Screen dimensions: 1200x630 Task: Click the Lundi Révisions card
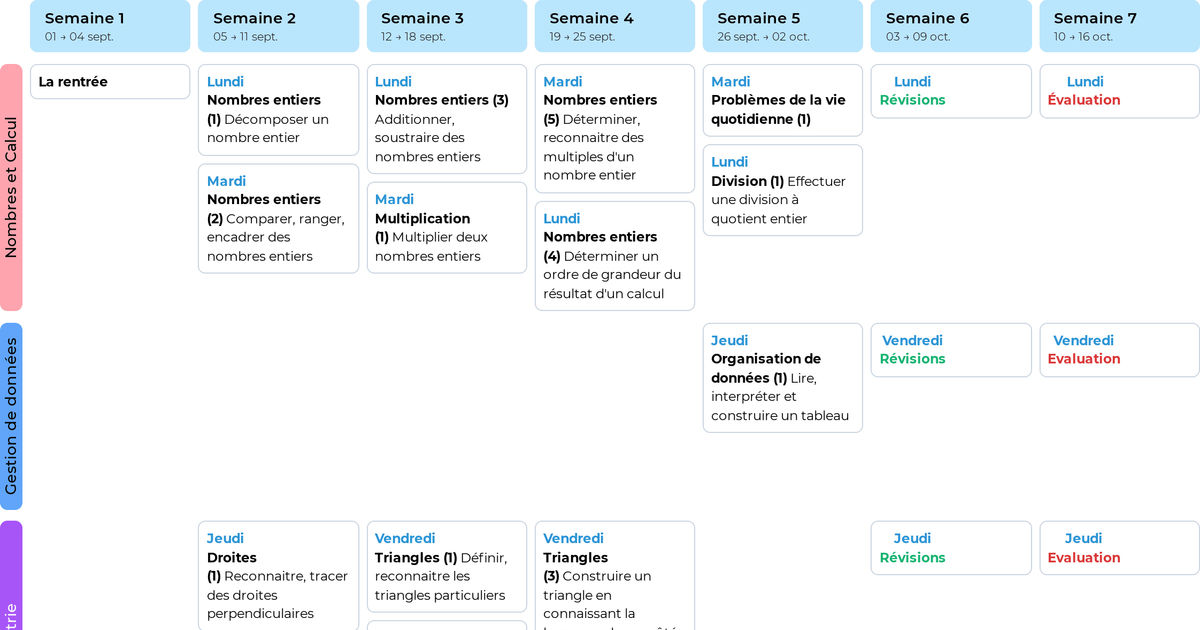click(950, 91)
